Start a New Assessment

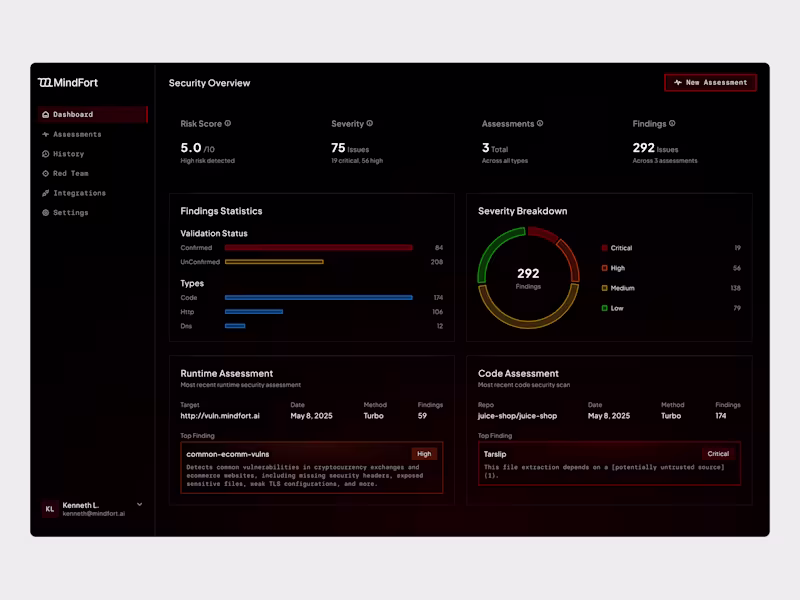click(x=710, y=83)
